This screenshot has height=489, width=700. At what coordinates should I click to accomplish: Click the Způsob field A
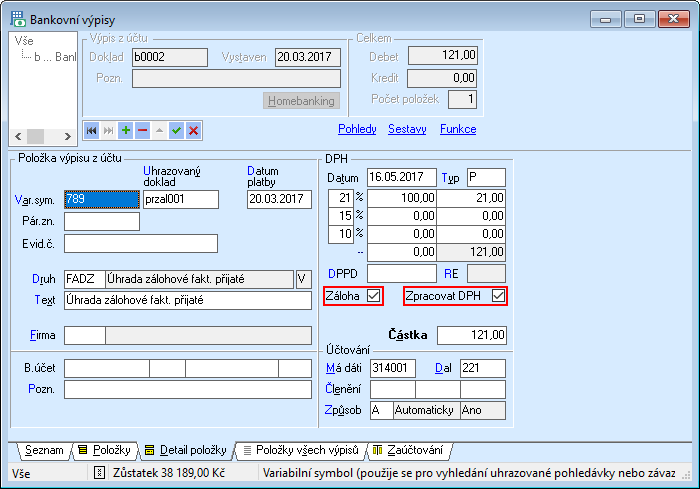tap(382, 410)
